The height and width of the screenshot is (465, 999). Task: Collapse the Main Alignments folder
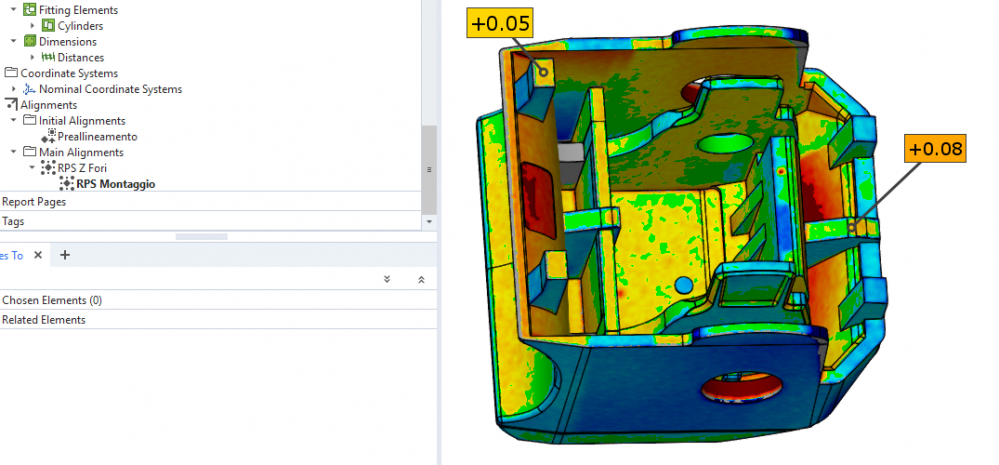14,152
